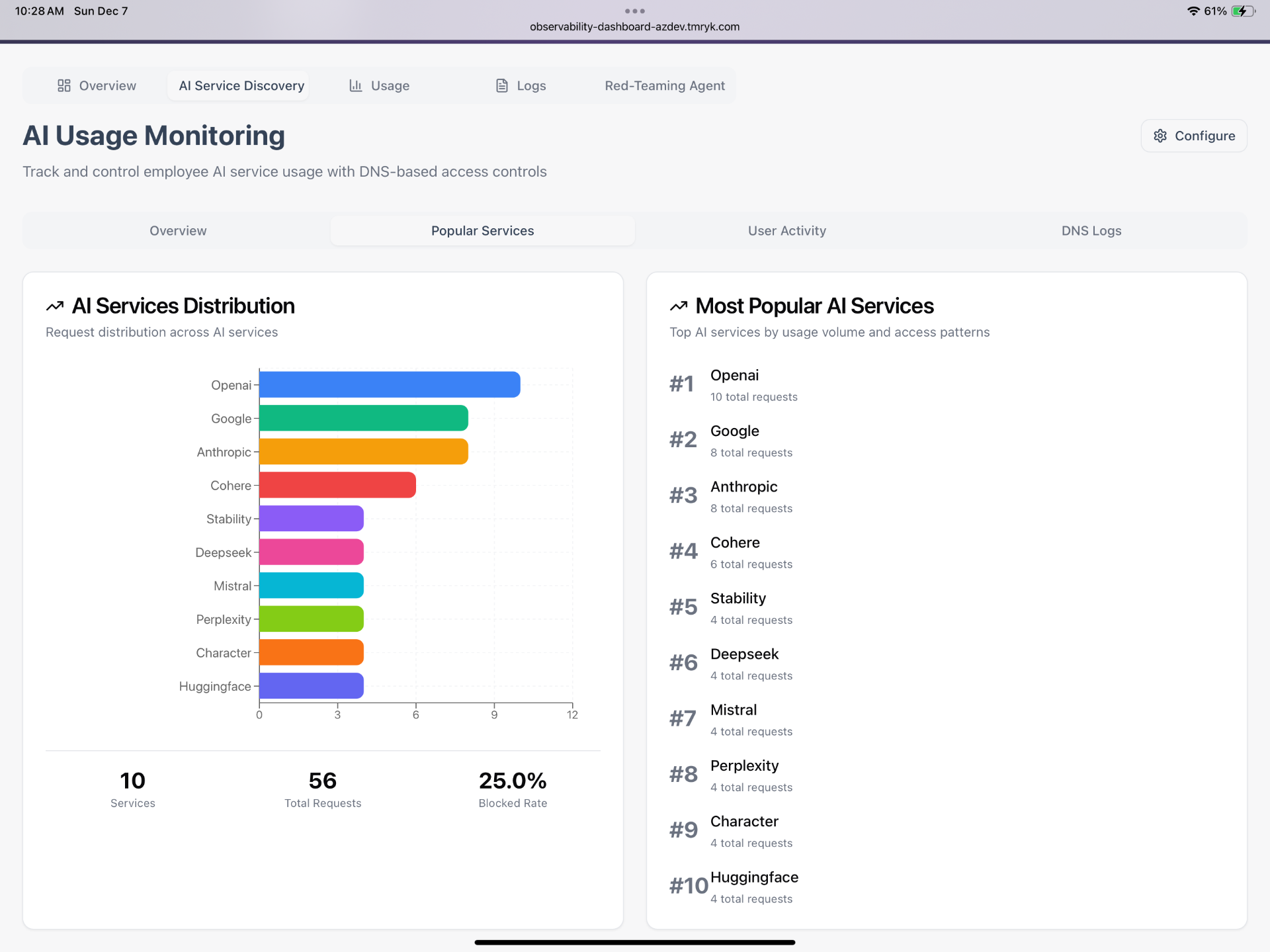Image resolution: width=1270 pixels, height=952 pixels.
Task: Click the orange Character bar
Action: 312,652
